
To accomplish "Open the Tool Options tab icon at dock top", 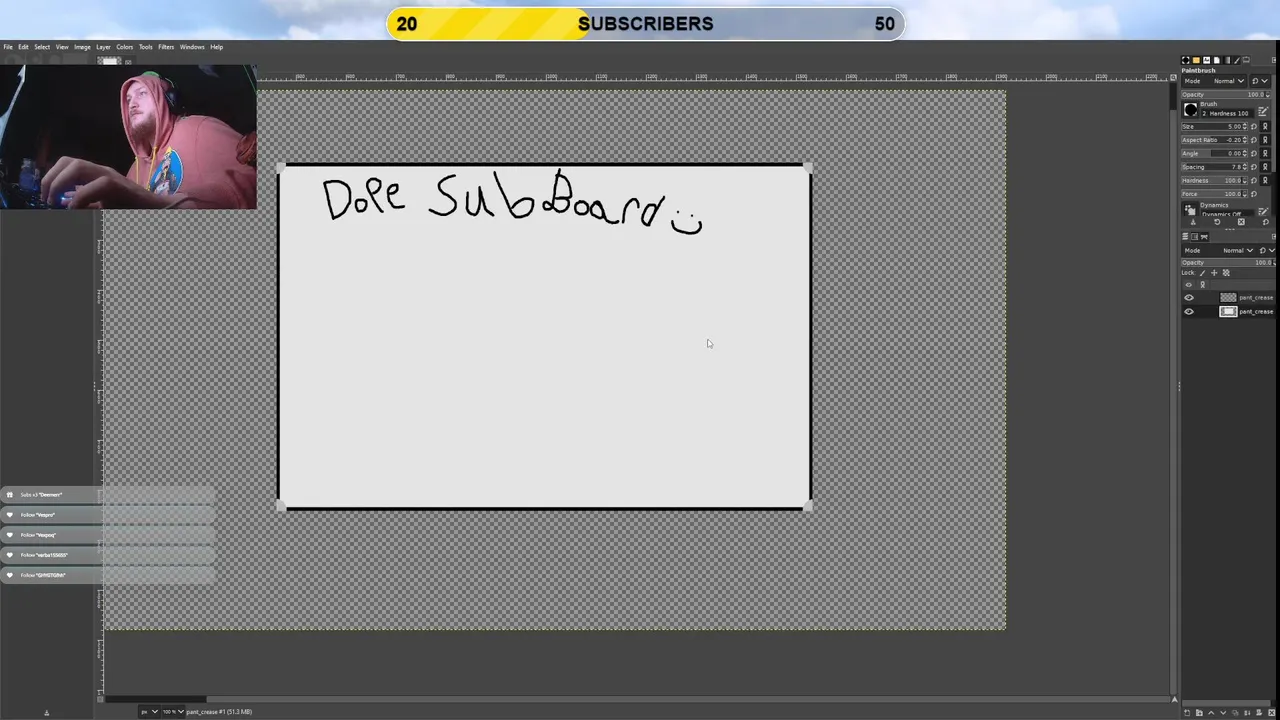I will click(x=1246, y=60).
